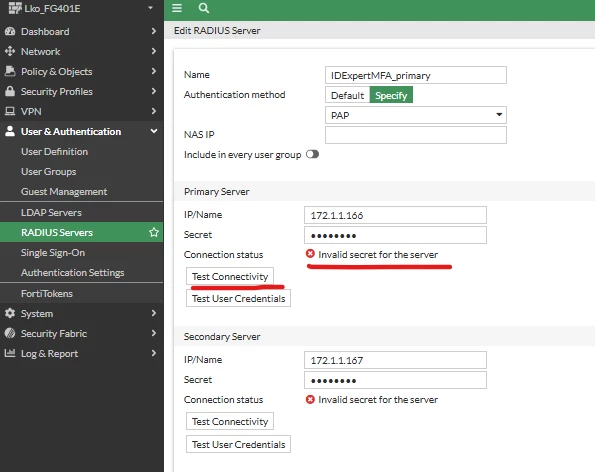This screenshot has height=472, width=595.
Task: Click the Security Fabric icon
Action: pyautogui.click(x=10, y=333)
